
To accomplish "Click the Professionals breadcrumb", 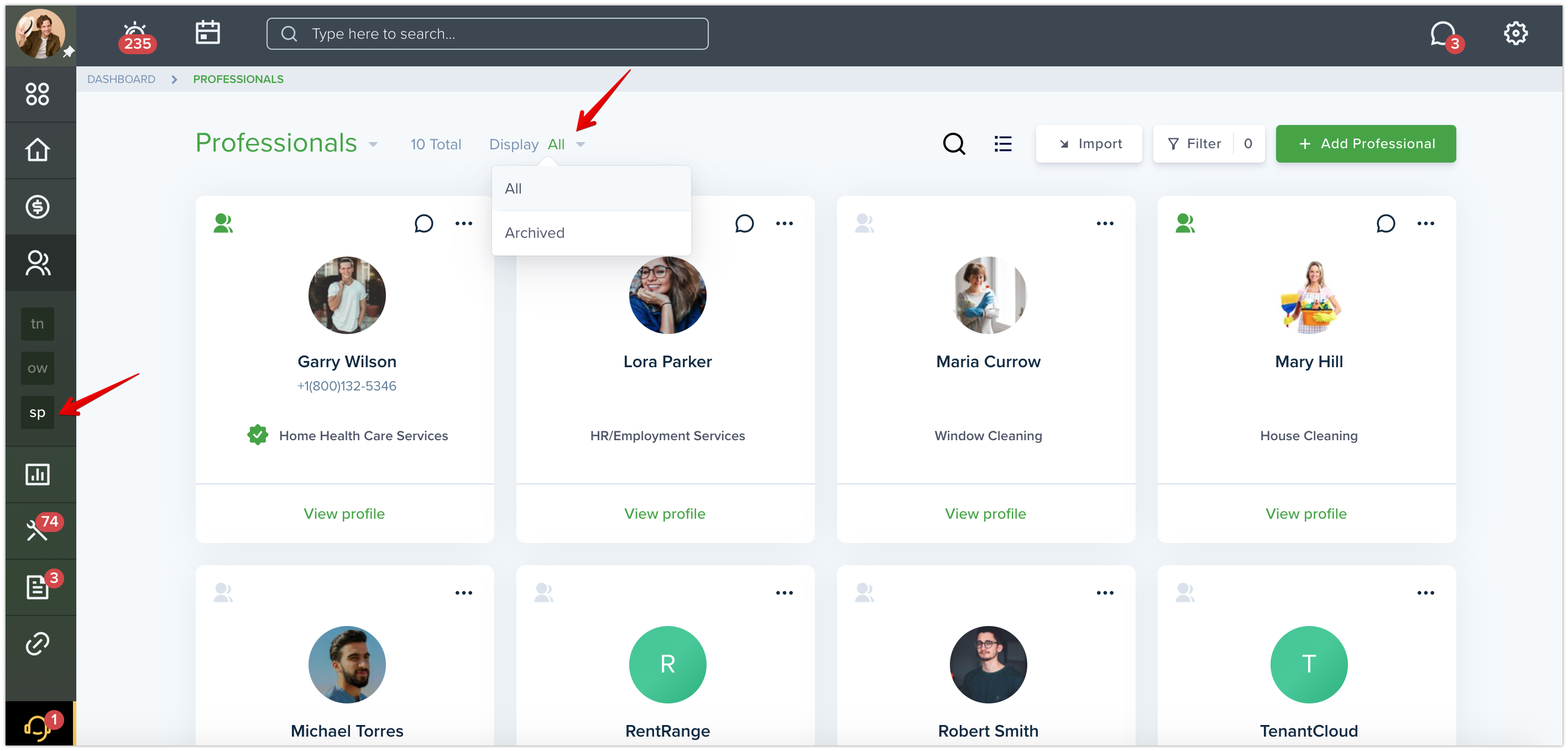I will click(x=238, y=79).
